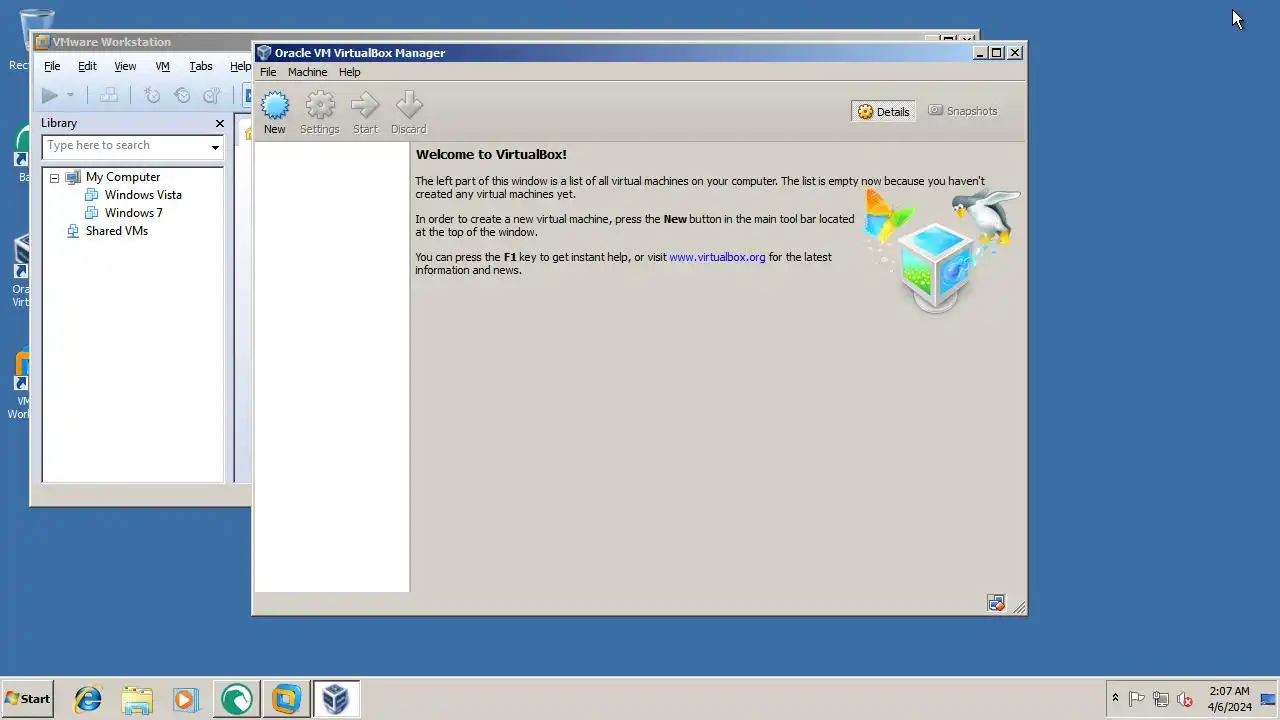Click VMware revert snapshot toolbar icon
1280x720 pixels.
182,95
